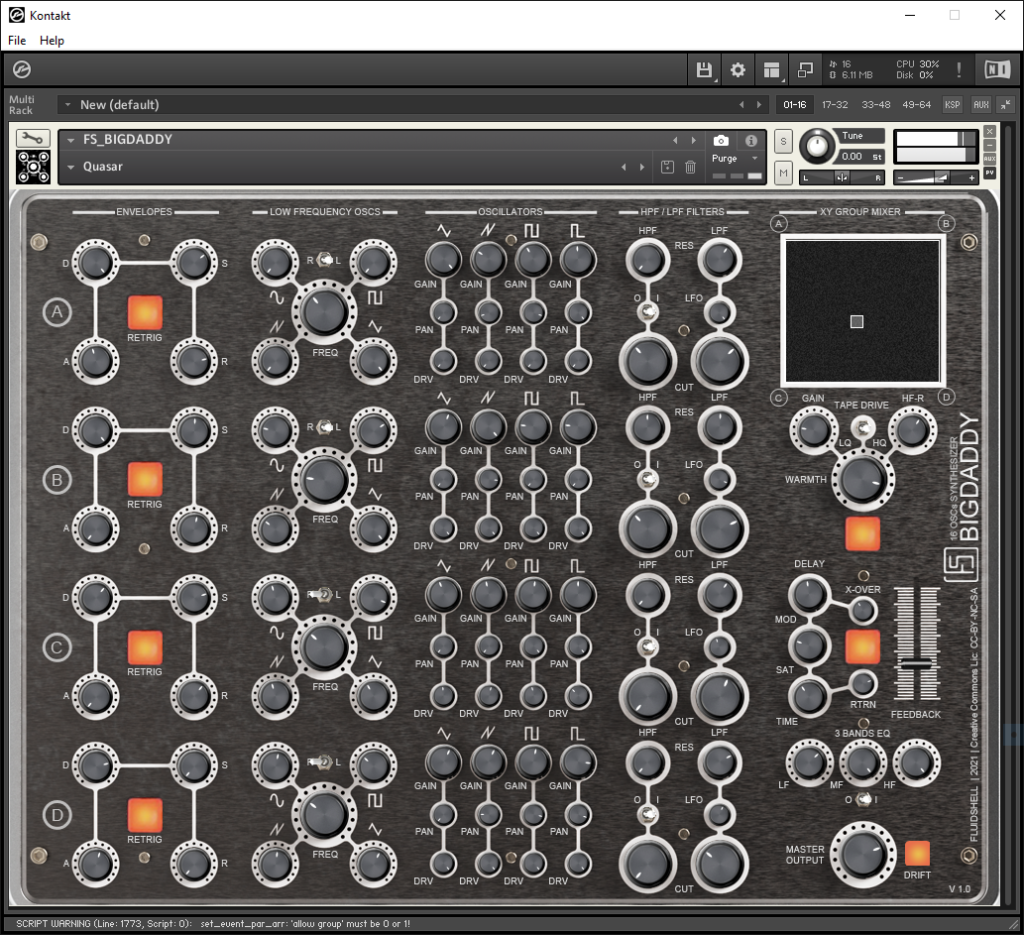Flip row A LFO R/L switch
Image resolution: width=1024 pixels, height=935 pixels.
coord(325,260)
